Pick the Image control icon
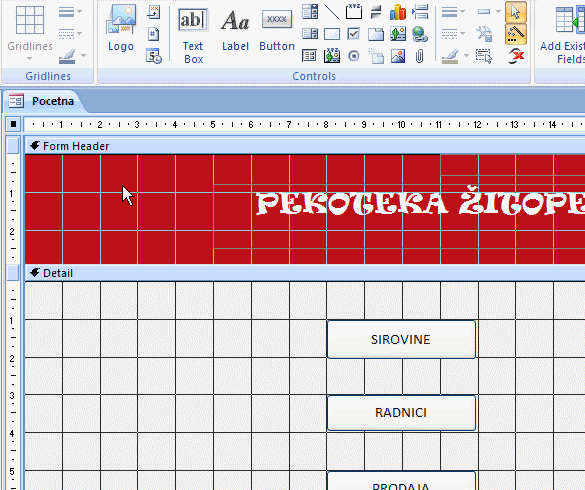 398,56
